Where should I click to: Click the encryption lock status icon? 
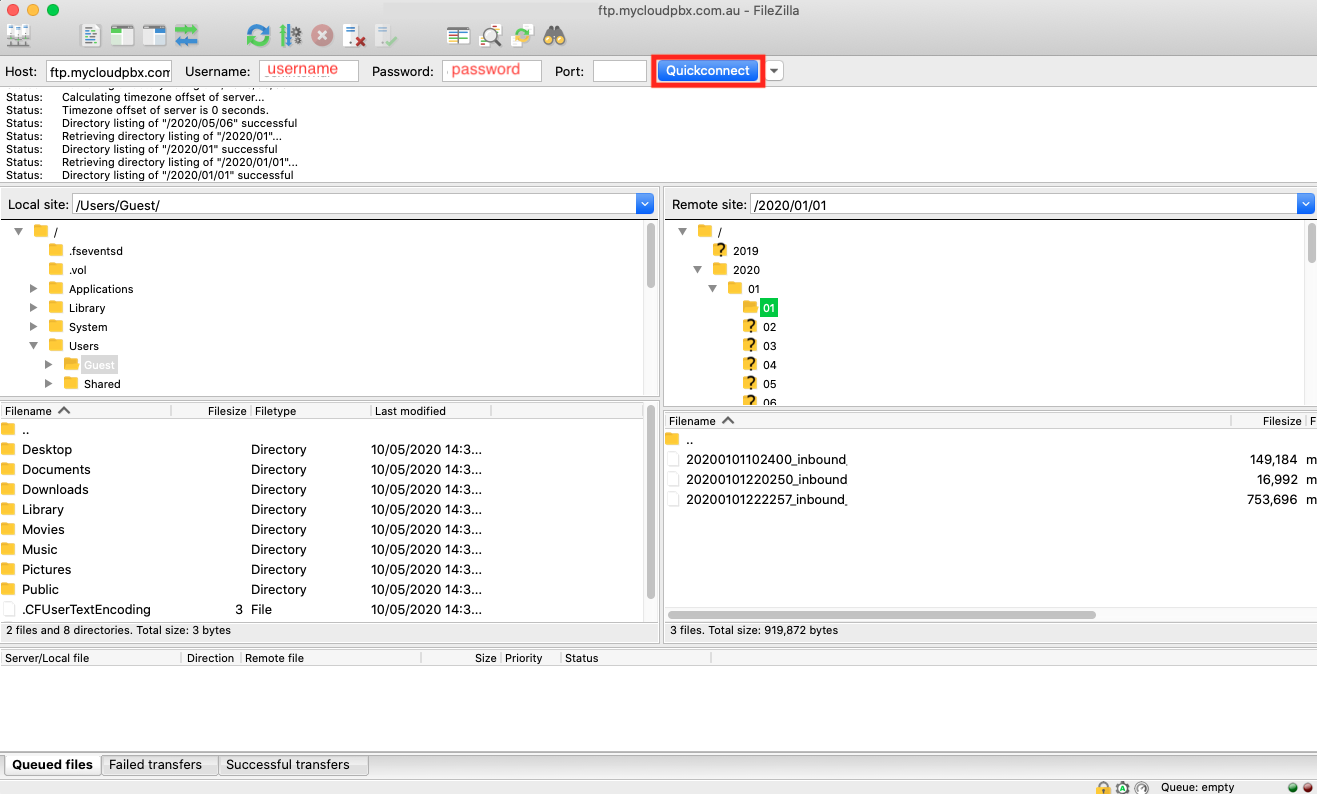pos(1103,787)
